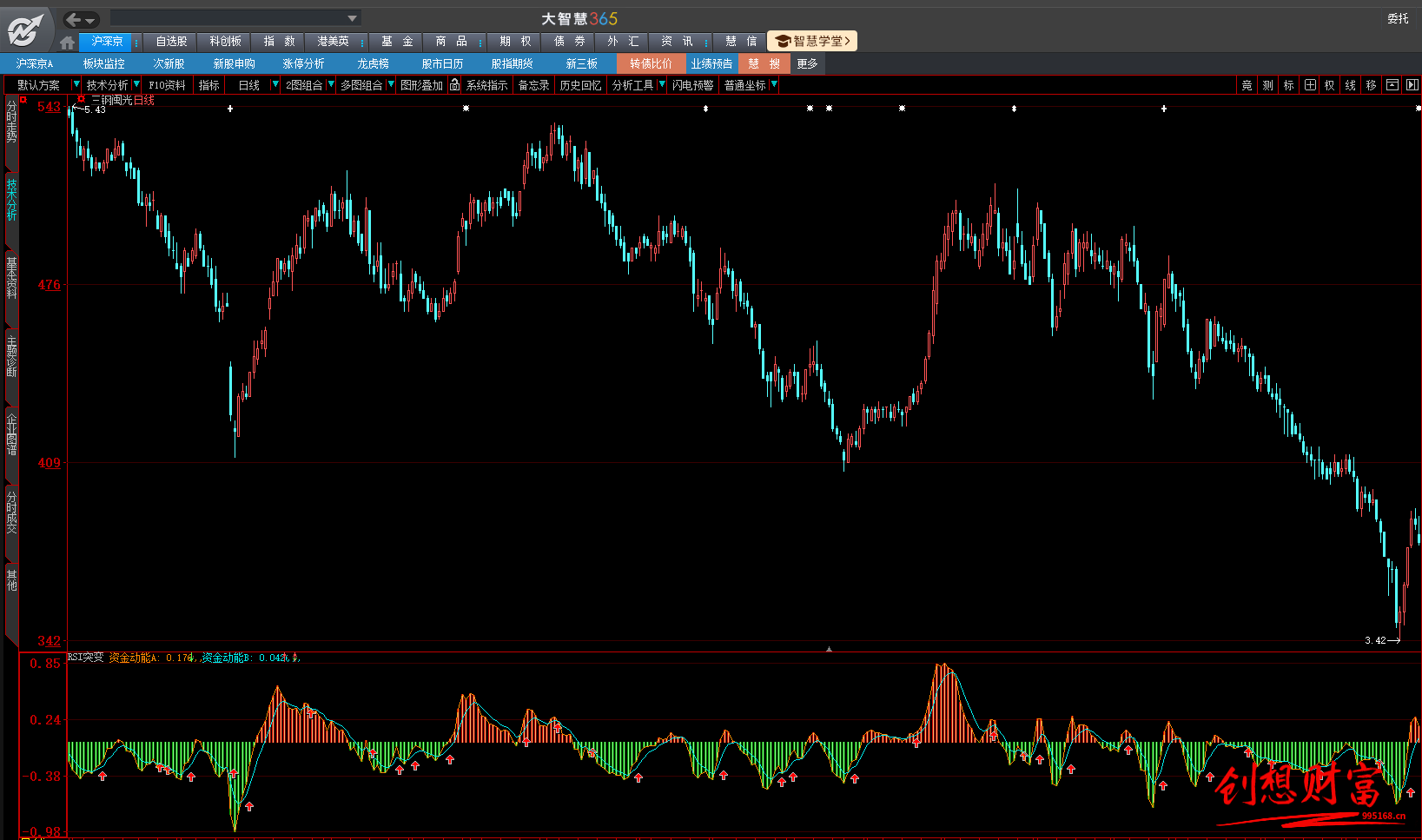This screenshot has height=840, width=1422.
Task: Click the rightmost star event marker
Action: (x=1418, y=109)
